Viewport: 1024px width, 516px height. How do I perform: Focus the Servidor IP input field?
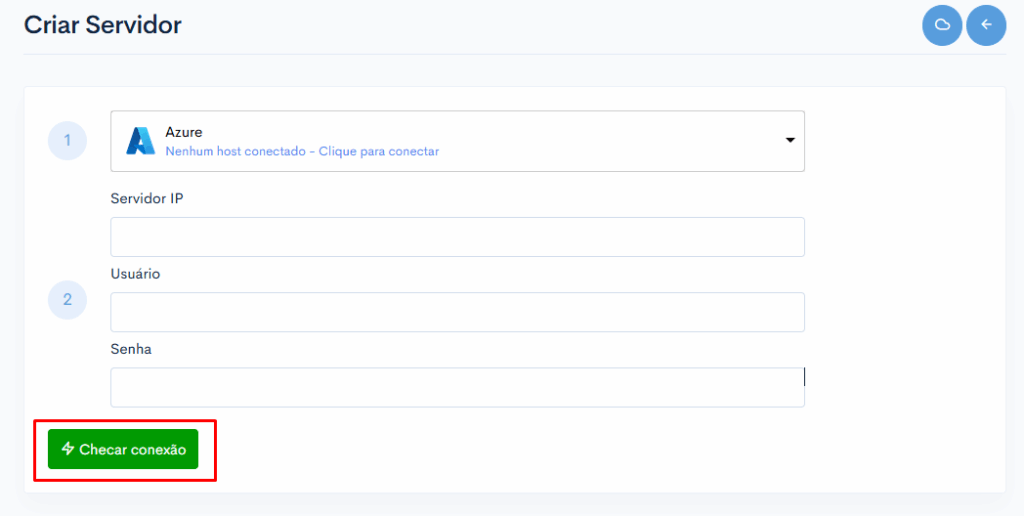457,236
